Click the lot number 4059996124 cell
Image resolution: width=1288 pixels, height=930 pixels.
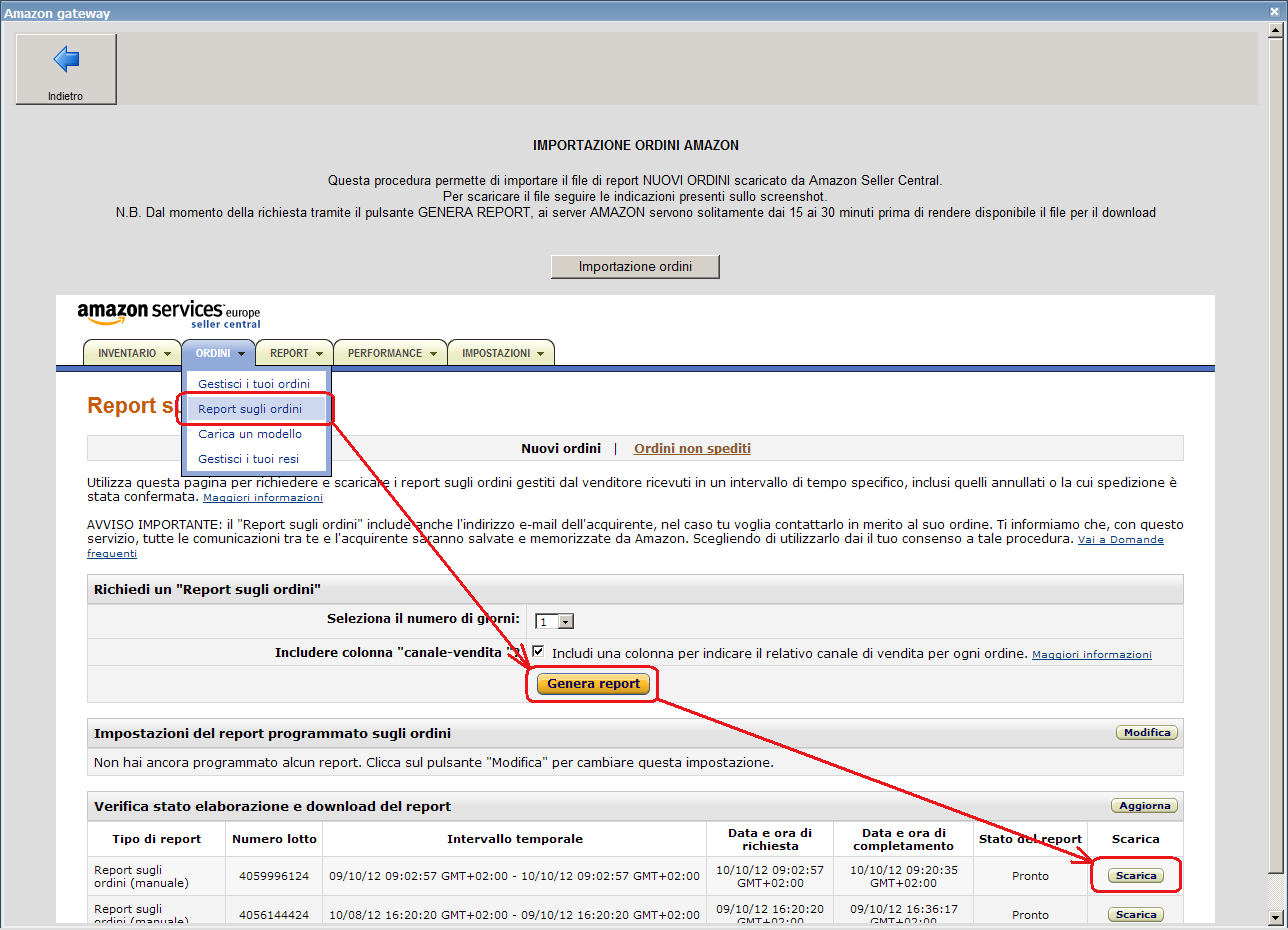click(274, 876)
